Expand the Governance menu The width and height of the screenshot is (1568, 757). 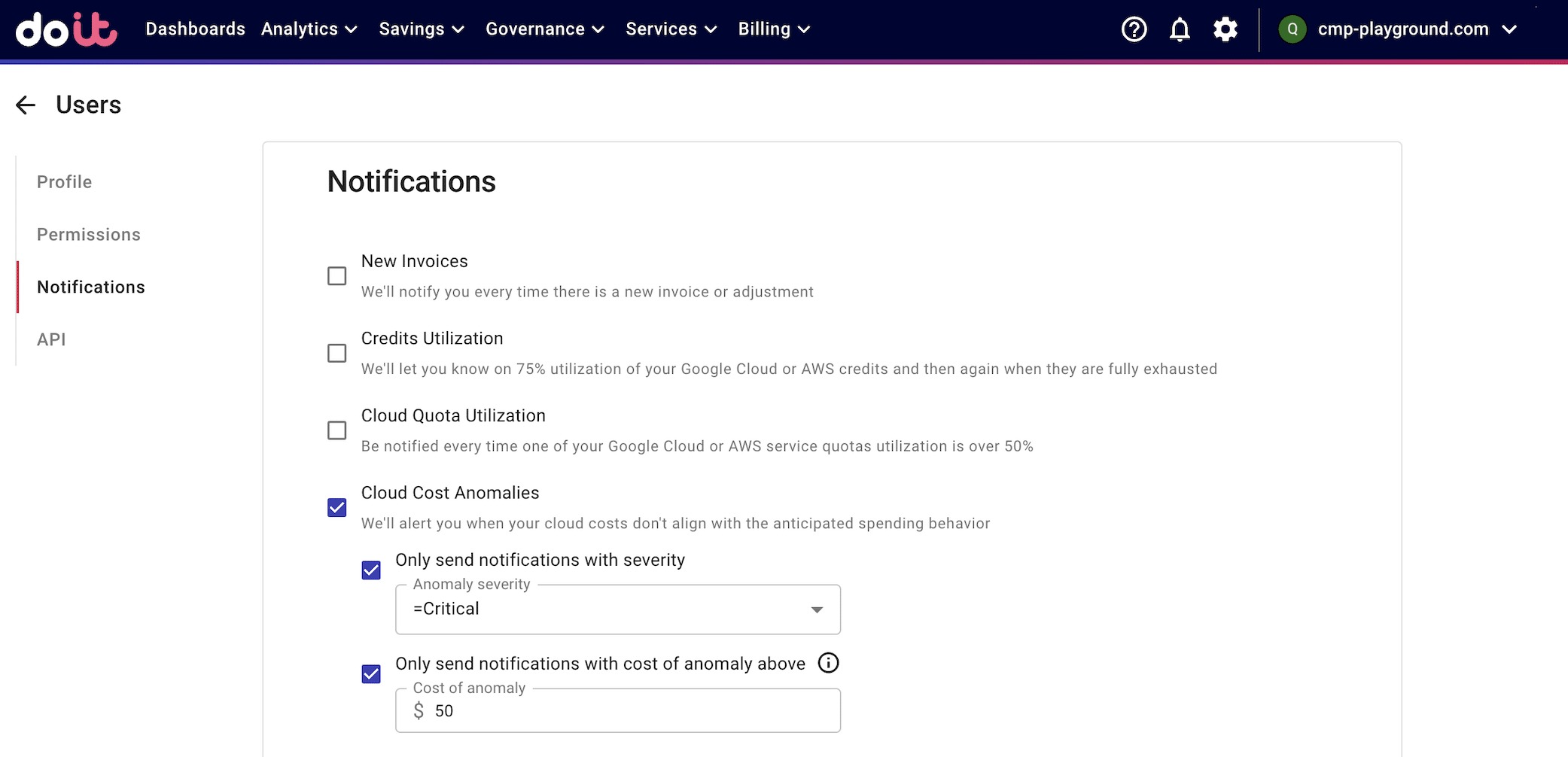[544, 29]
